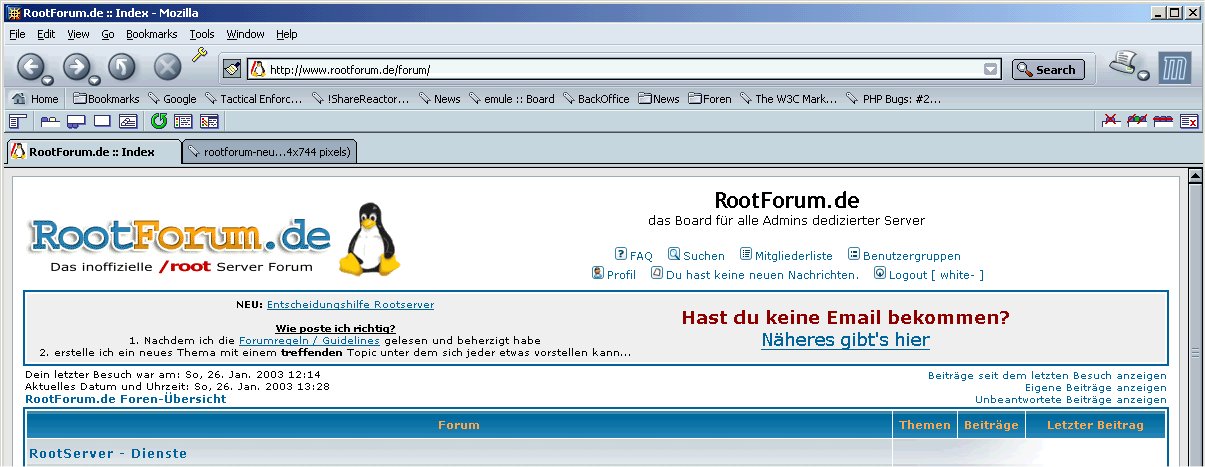Open the Back button history dropdown
The width and height of the screenshot is (1205, 467).
pos(48,81)
